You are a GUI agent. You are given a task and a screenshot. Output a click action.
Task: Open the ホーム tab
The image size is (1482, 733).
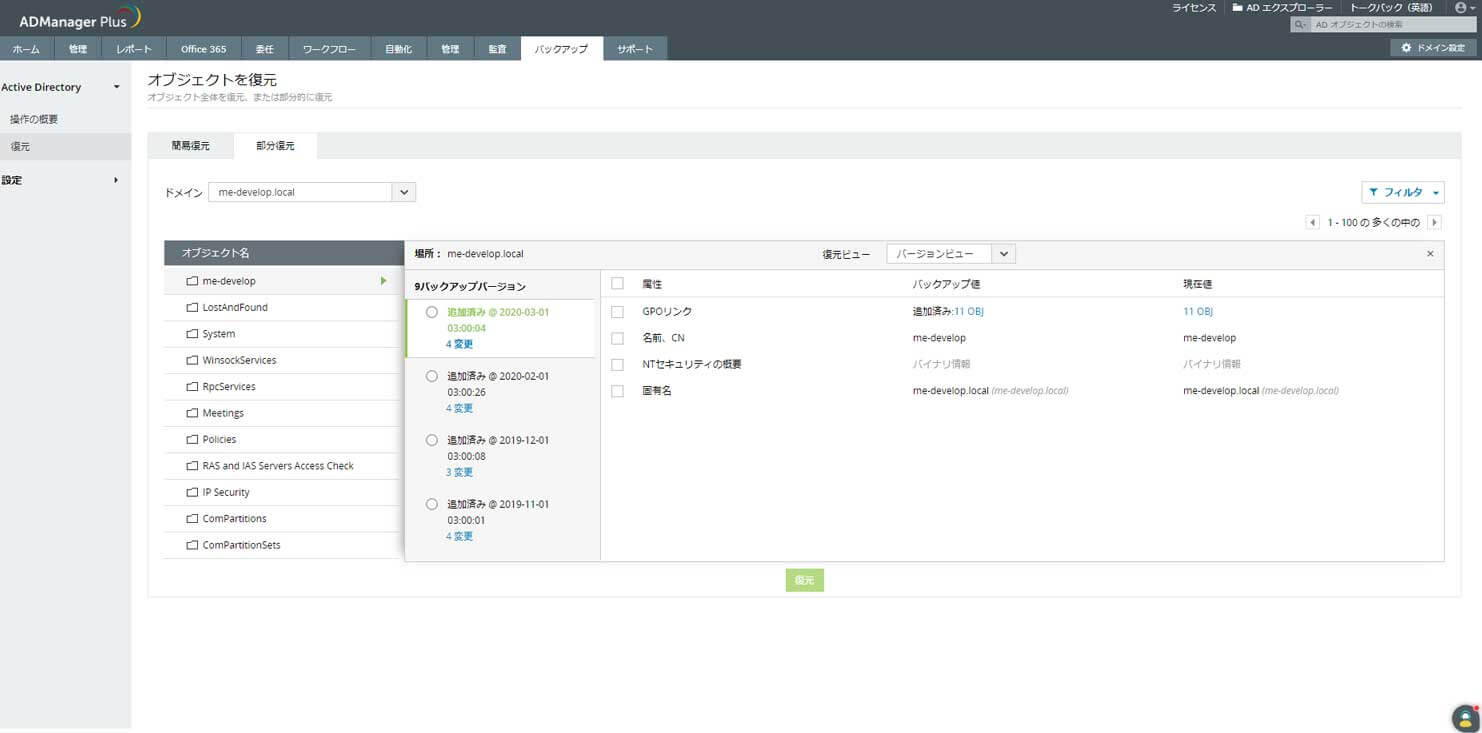click(x=26, y=49)
